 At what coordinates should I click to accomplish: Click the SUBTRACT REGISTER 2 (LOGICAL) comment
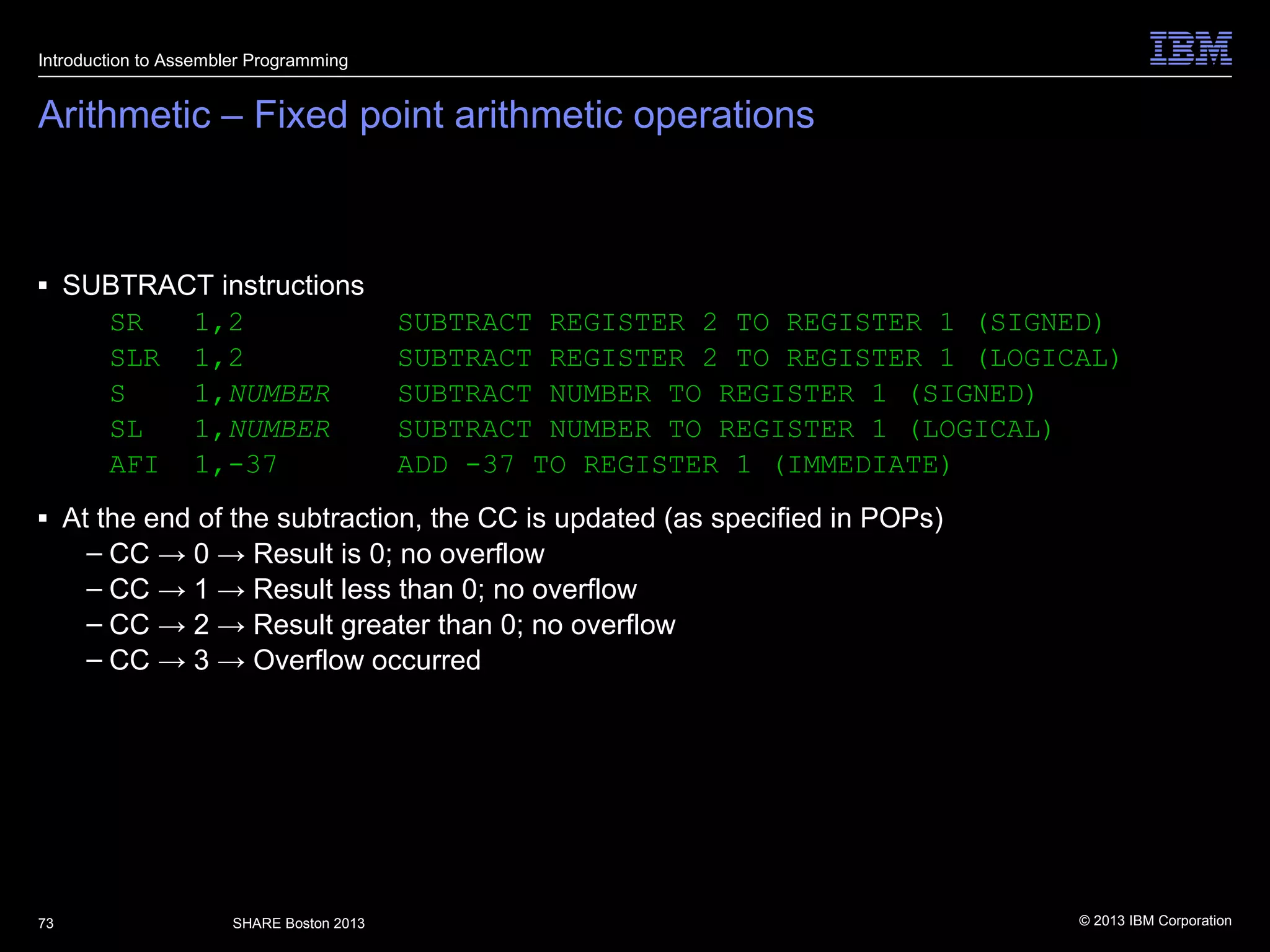758,358
